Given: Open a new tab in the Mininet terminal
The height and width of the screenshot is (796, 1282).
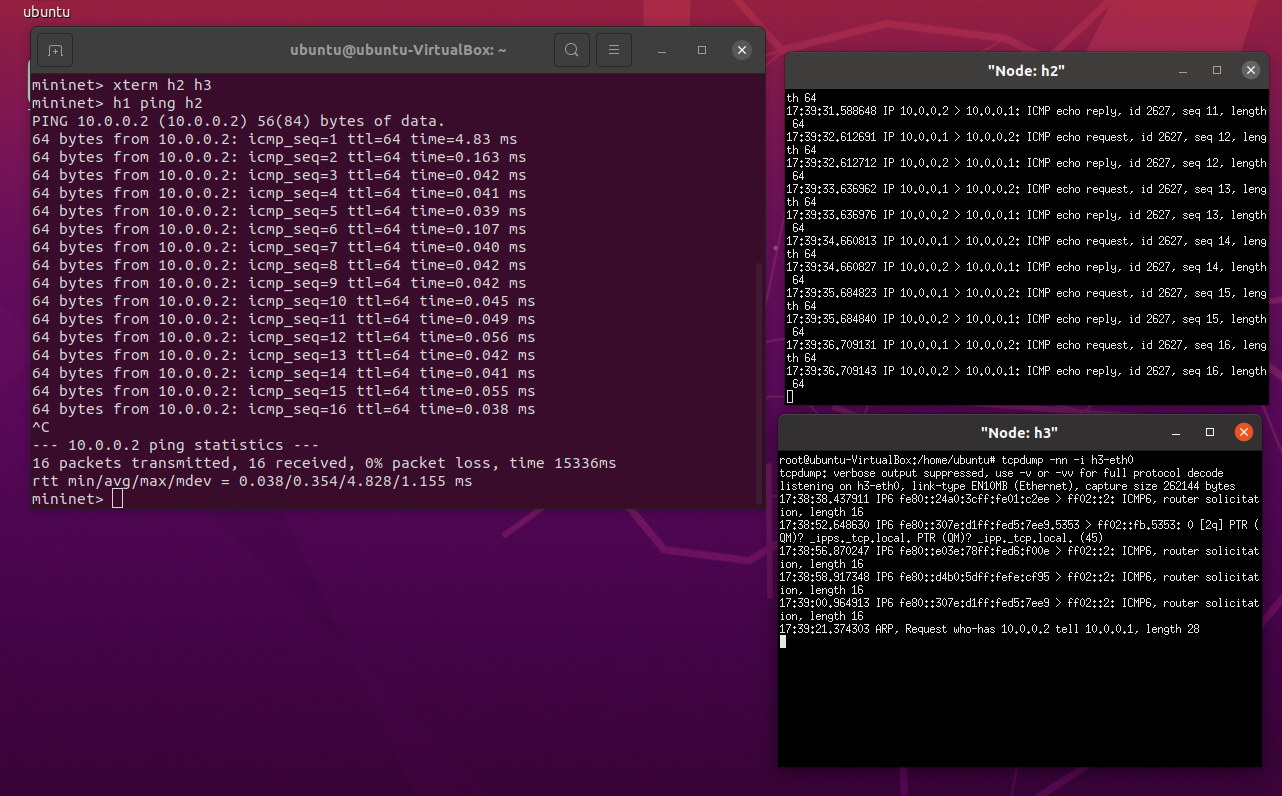Looking at the screenshot, I should (x=55, y=50).
